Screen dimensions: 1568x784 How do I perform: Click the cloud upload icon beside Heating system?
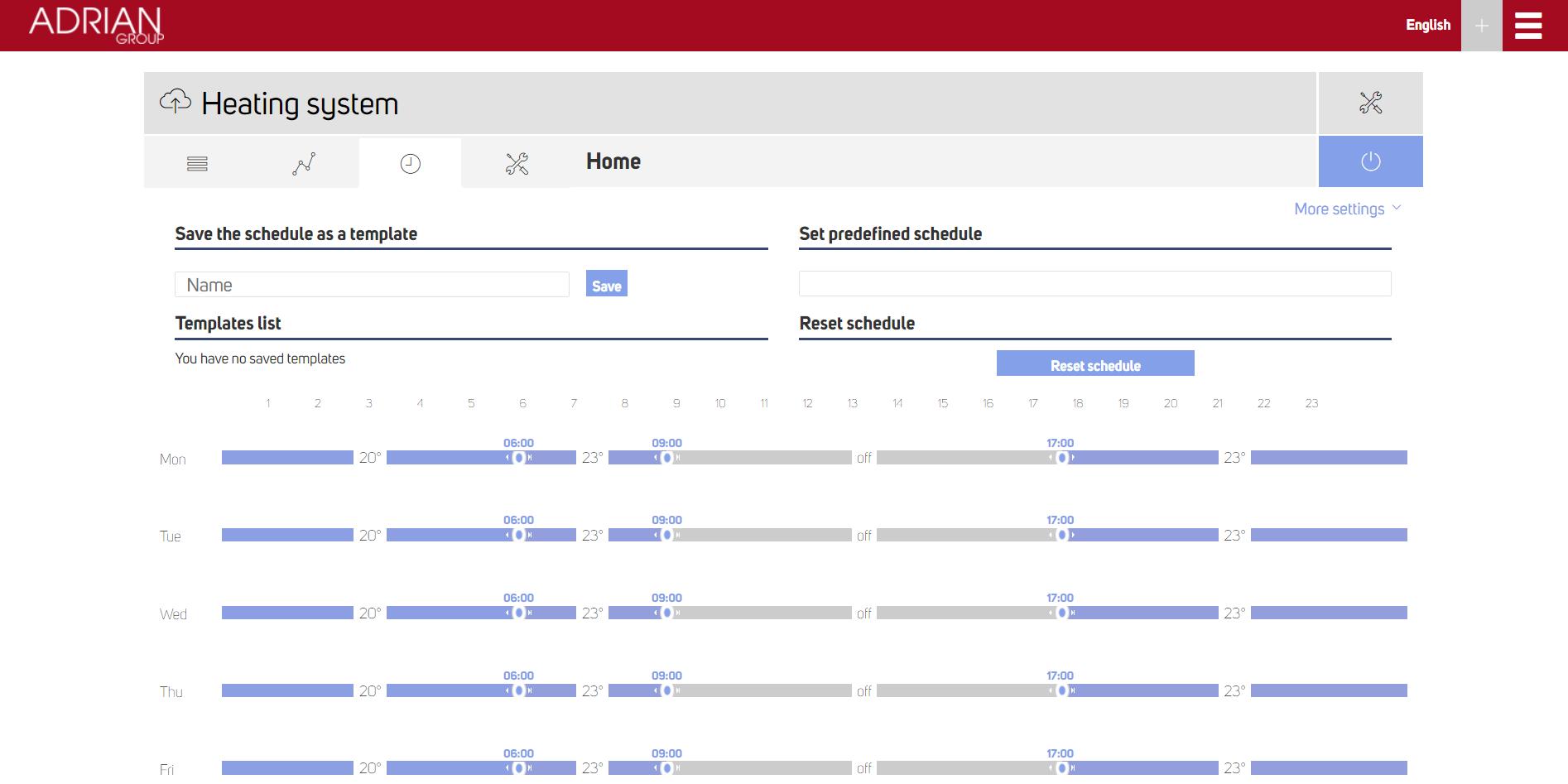point(175,101)
